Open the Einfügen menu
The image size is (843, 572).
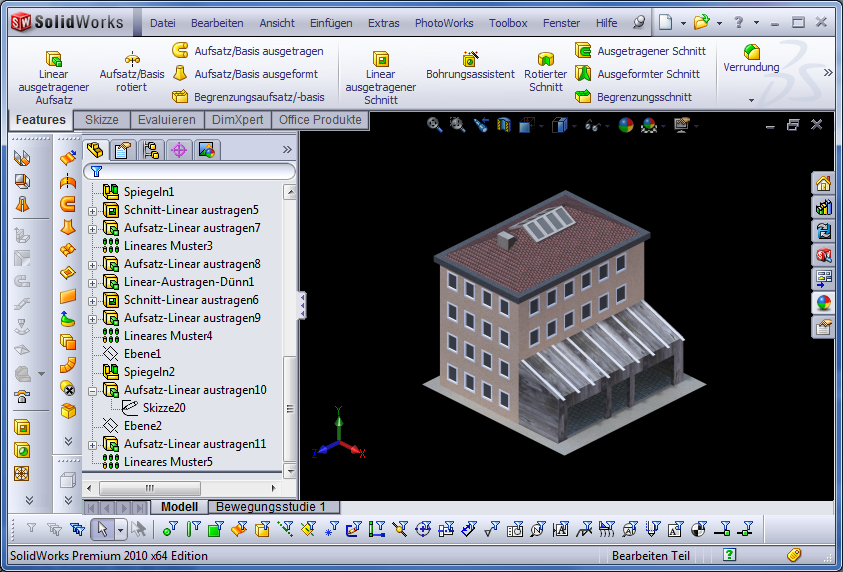330,23
